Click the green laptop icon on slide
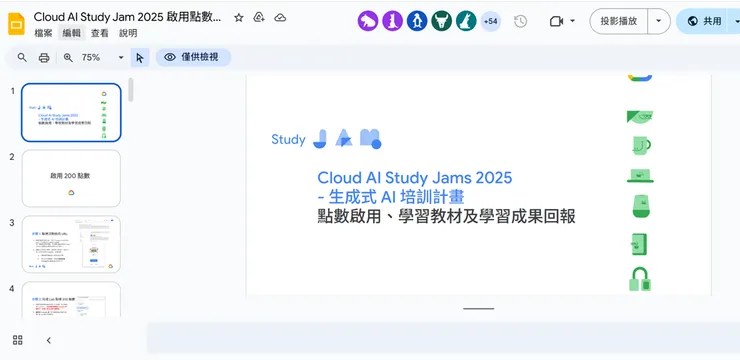Image resolution: width=740 pixels, height=360 pixels. 640,176
